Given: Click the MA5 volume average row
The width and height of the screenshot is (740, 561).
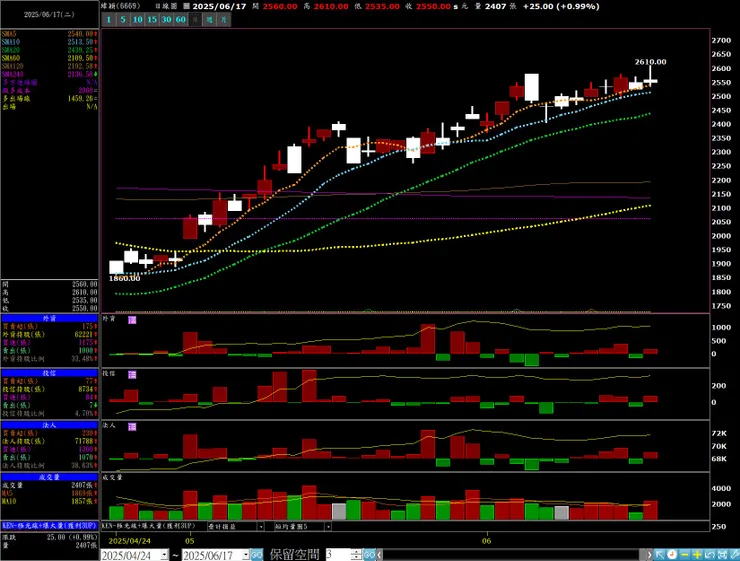Looking at the screenshot, I should click(x=50, y=493).
